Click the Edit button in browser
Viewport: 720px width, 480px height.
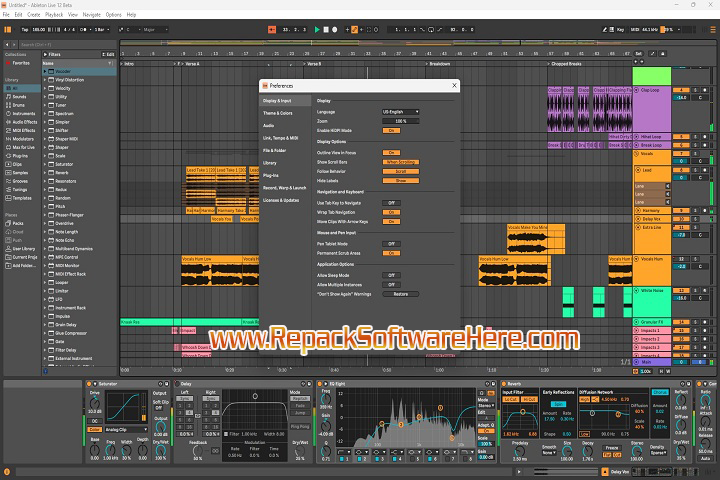point(108,54)
